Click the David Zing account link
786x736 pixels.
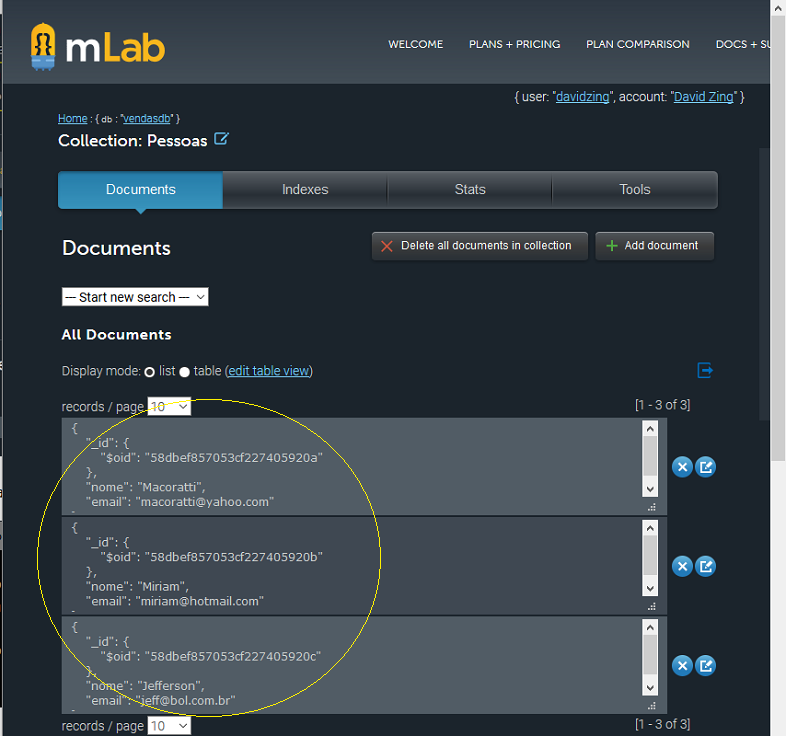[x=703, y=97]
